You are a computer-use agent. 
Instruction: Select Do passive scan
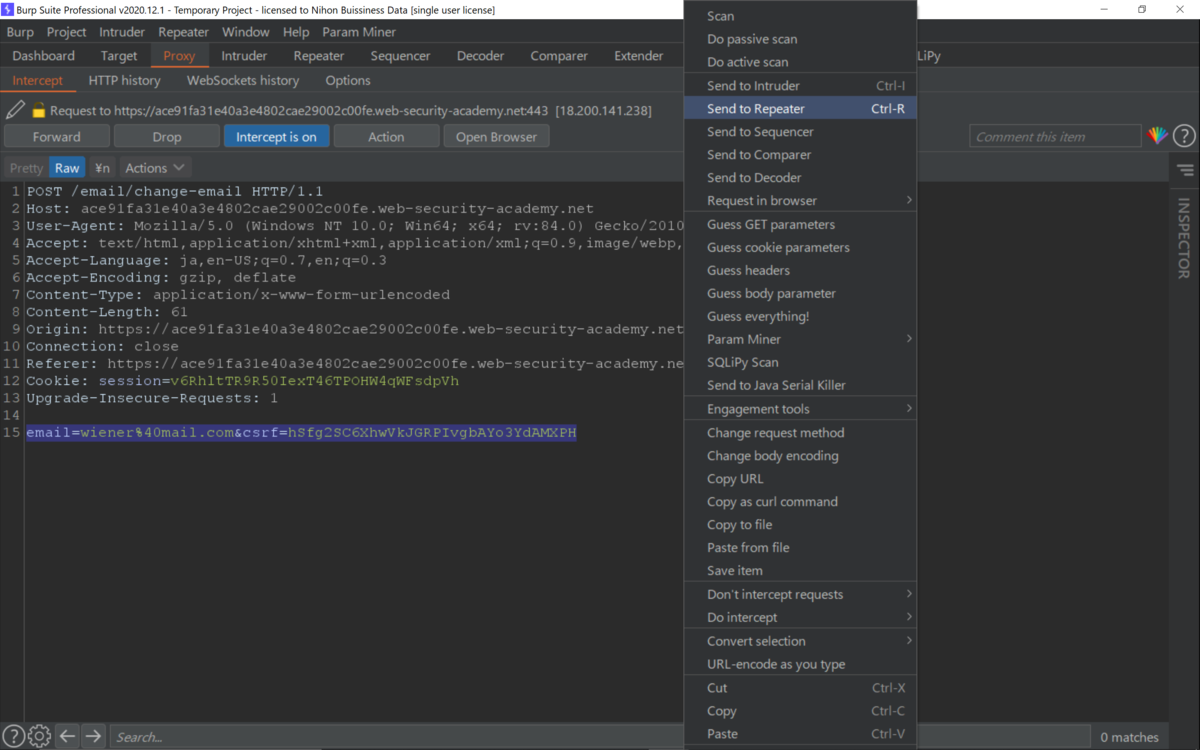point(800,39)
